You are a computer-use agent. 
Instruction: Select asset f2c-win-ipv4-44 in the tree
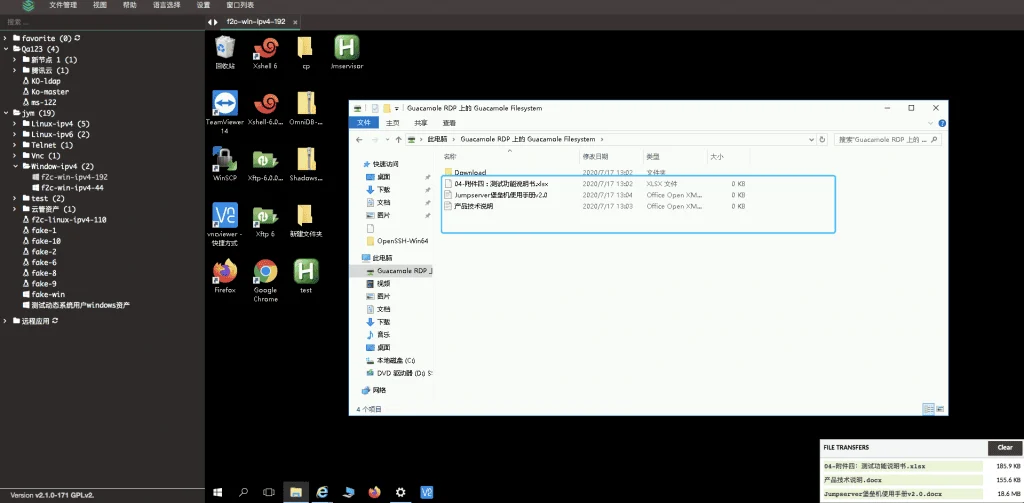(72, 187)
